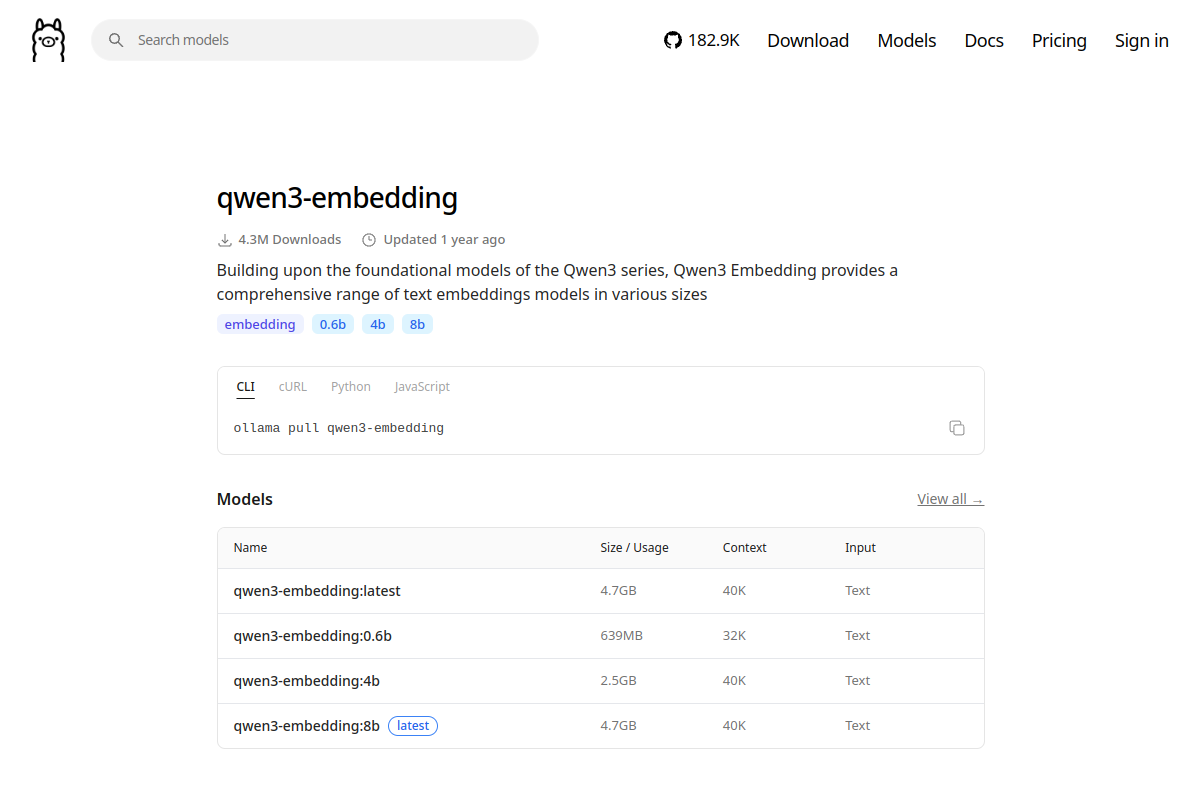Click the Size / Usage column header
This screenshot has height=800, width=1200.
click(x=634, y=548)
